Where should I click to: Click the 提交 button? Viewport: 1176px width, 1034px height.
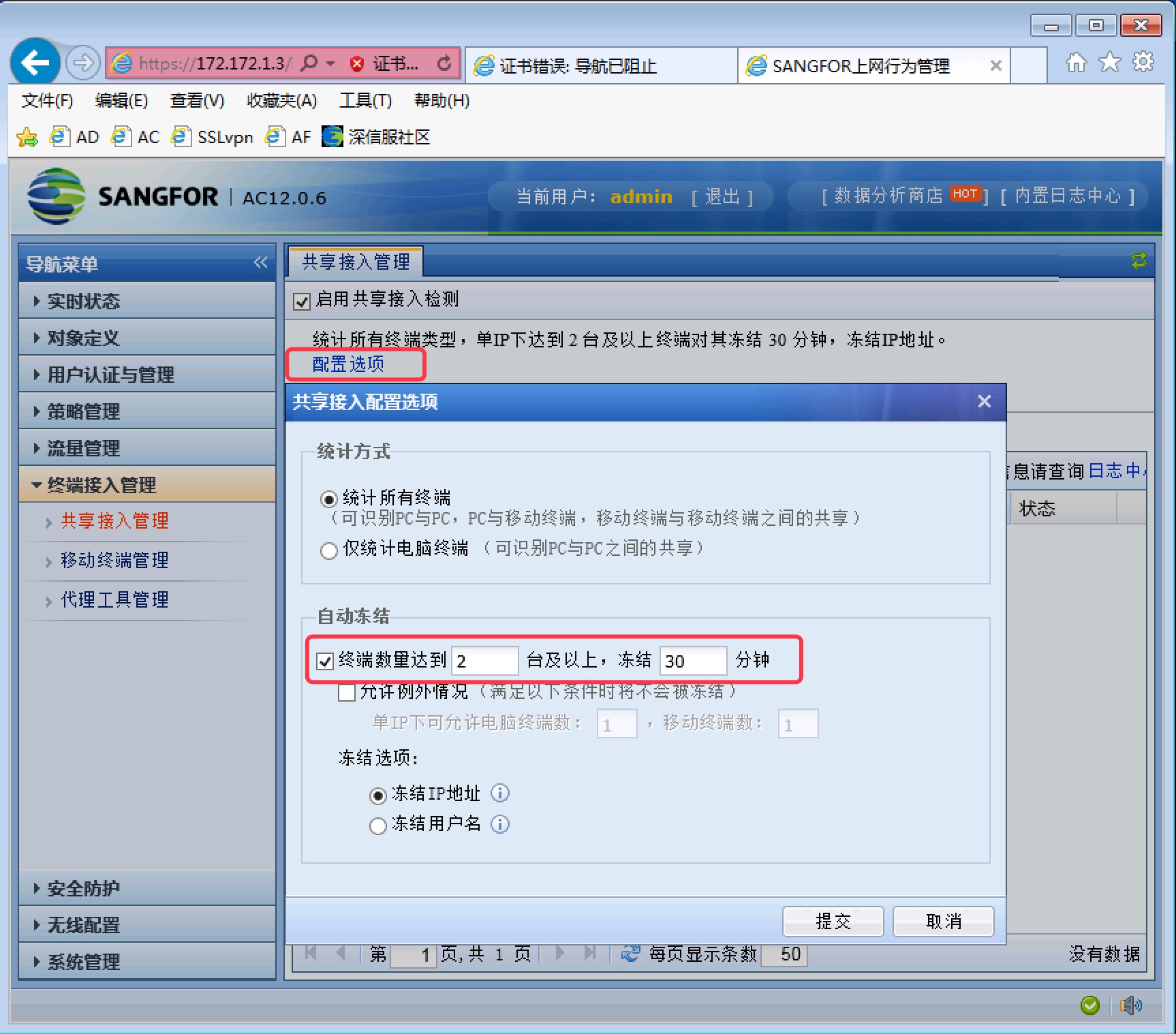tap(833, 921)
